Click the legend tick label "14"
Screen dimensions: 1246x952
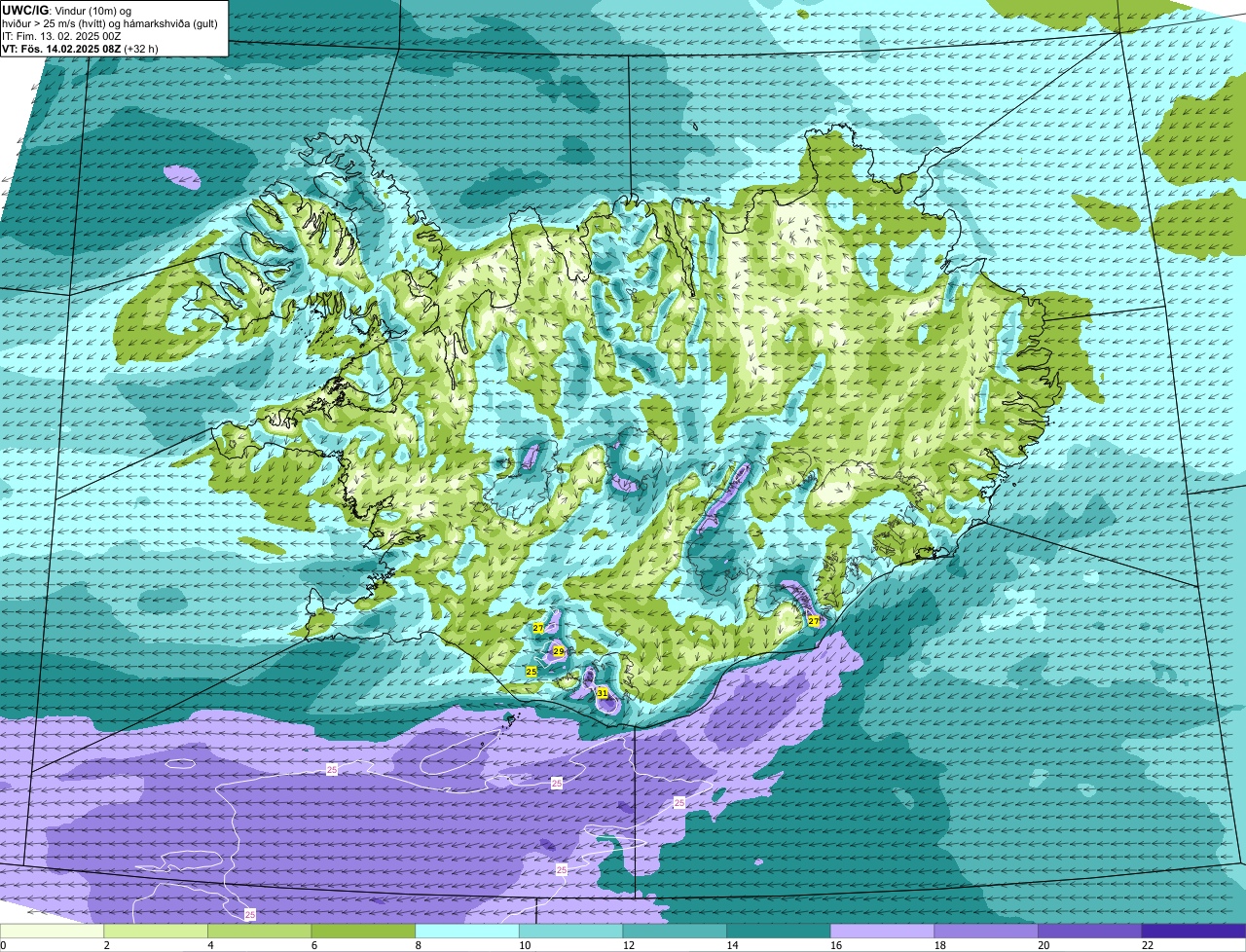pos(732,945)
